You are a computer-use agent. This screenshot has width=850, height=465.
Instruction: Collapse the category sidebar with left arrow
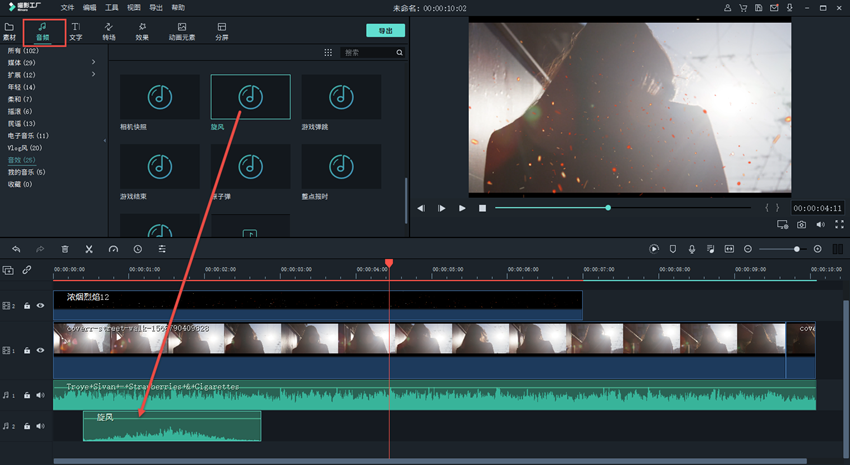point(105,140)
